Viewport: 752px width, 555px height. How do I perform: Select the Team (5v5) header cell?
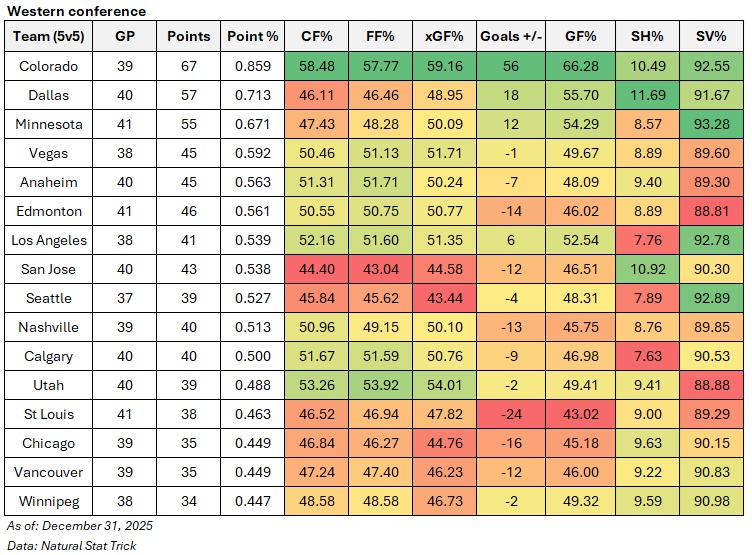[x=46, y=37]
